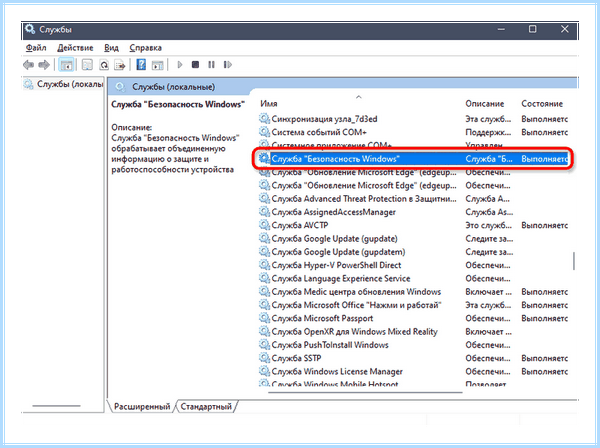Click gear icon of Система событий COM+
The width and height of the screenshot is (600, 448).
pos(264,132)
